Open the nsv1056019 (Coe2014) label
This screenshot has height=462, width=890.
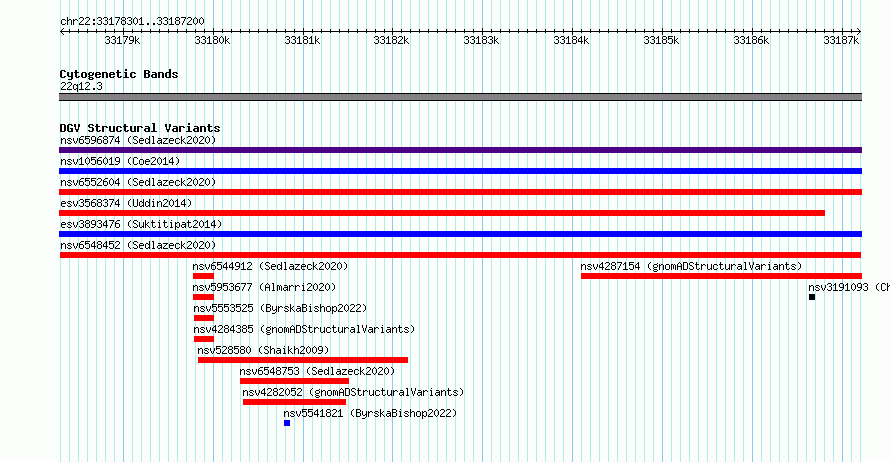[120, 161]
